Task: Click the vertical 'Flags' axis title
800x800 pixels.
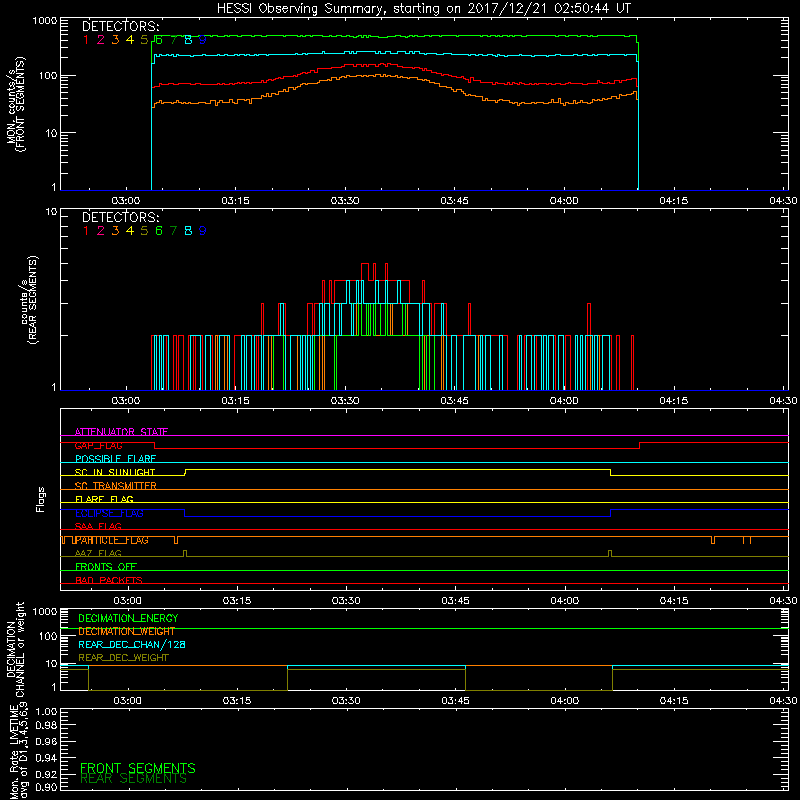Action: point(41,499)
